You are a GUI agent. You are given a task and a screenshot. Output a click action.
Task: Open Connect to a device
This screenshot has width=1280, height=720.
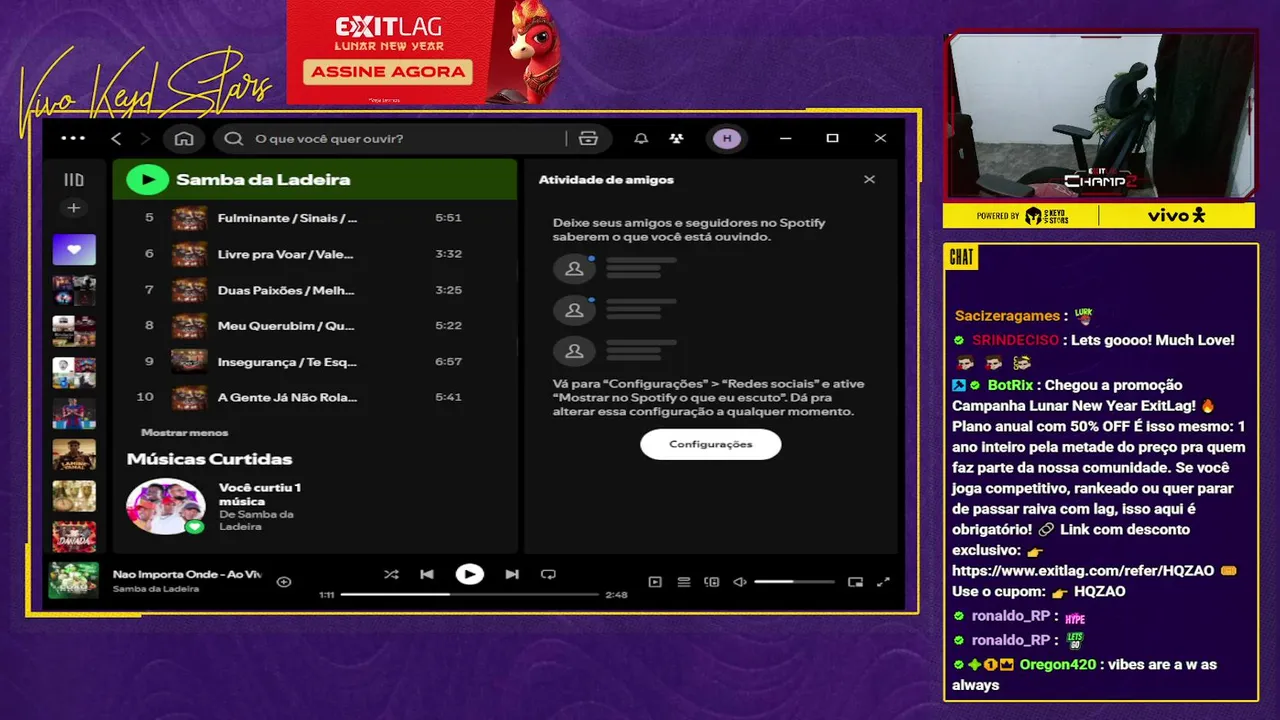coord(712,581)
